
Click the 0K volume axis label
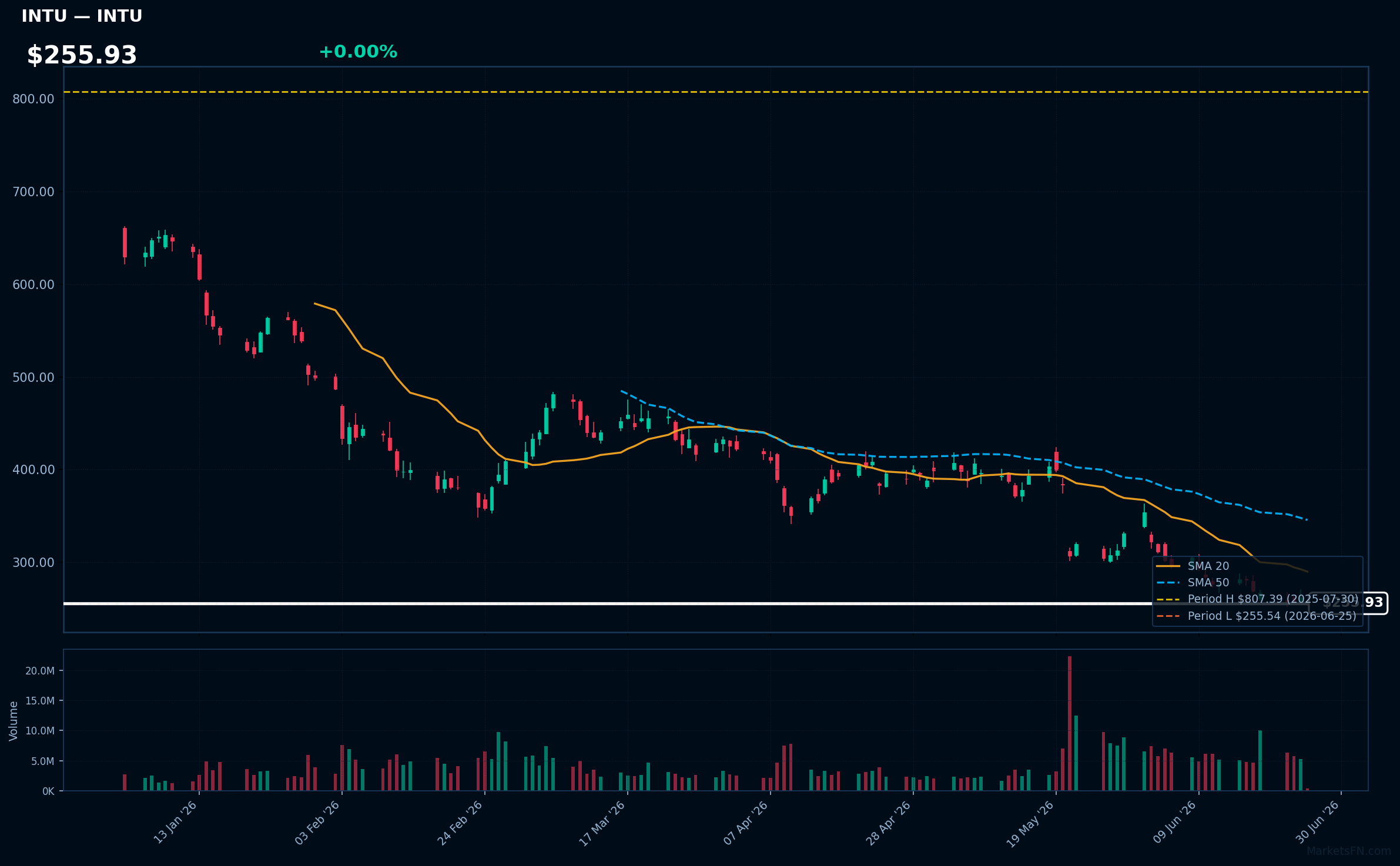pyautogui.click(x=48, y=791)
